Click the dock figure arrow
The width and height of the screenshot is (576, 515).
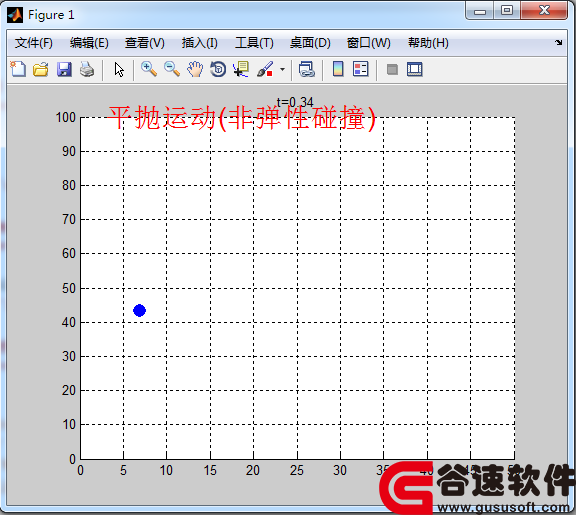click(558, 43)
